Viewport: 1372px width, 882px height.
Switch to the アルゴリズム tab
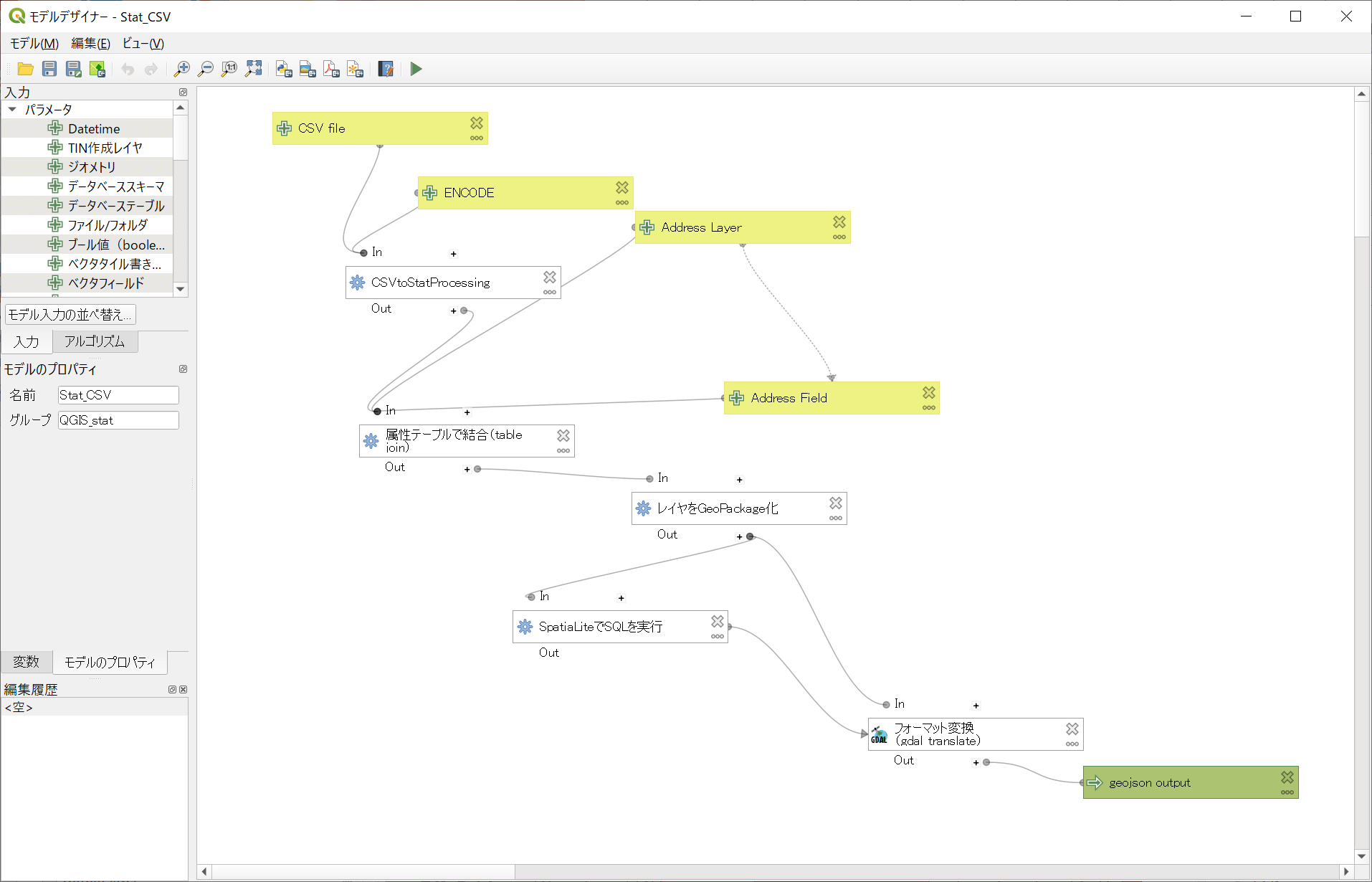click(95, 341)
